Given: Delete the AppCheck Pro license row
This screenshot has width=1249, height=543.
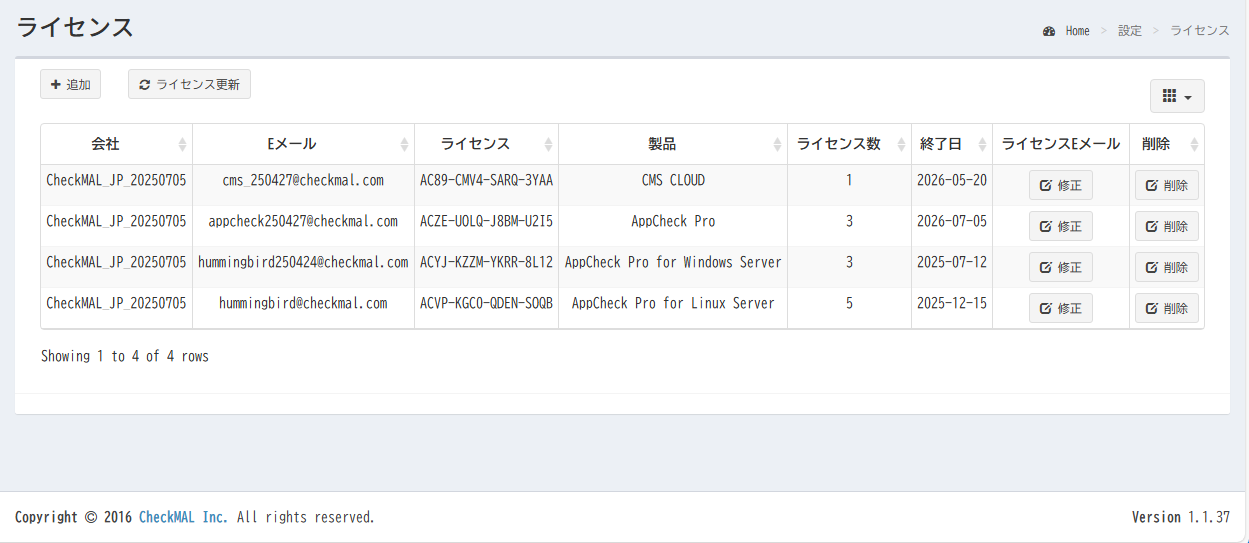Looking at the screenshot, I should (1166, 226).
